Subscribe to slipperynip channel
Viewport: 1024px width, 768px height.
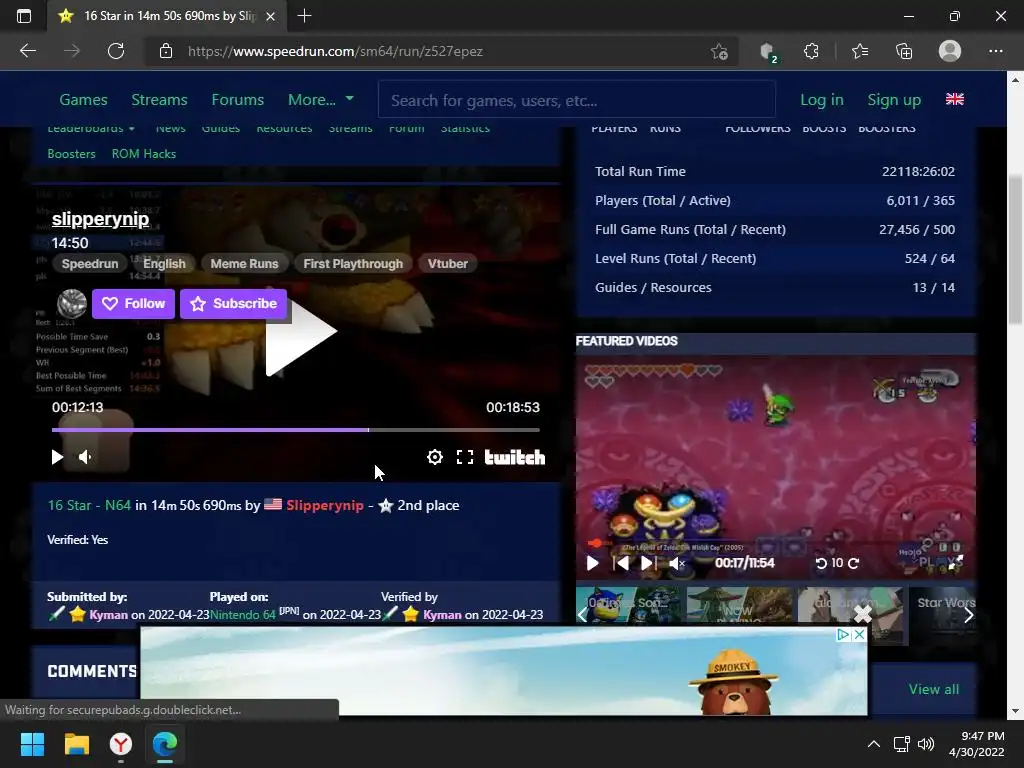click(234, 304)
